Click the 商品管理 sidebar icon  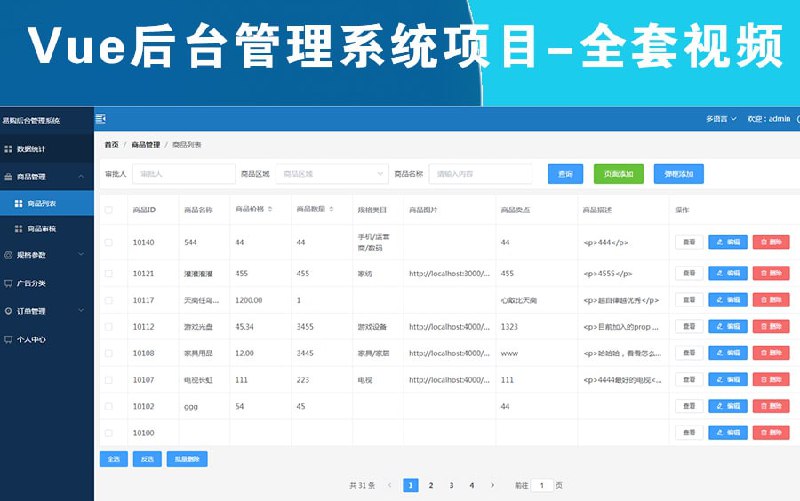pyautogui.click(x=8, y=177)
